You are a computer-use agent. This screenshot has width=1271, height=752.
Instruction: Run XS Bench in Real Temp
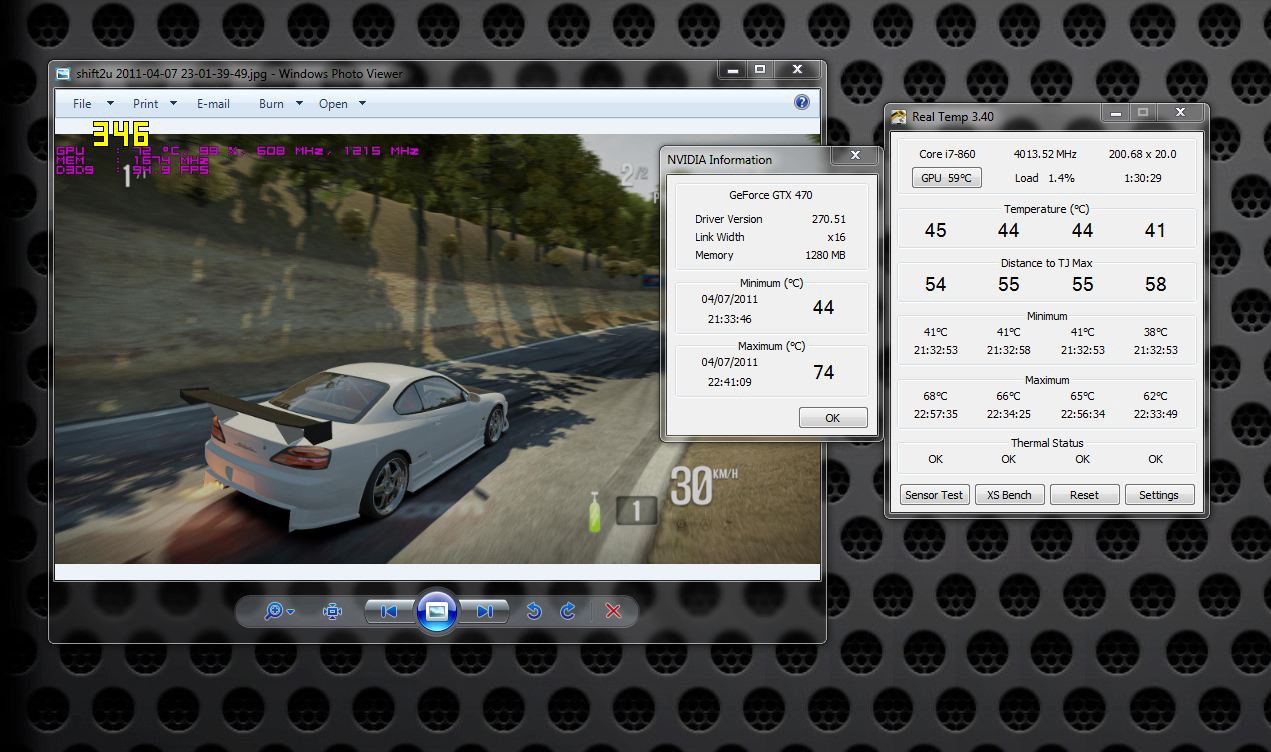[x=1009, y=494]
